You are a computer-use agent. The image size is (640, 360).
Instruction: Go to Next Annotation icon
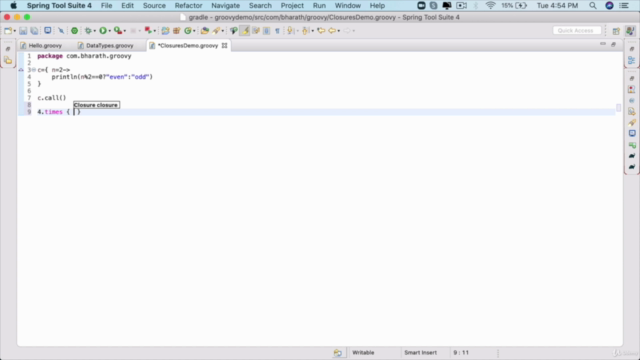point(290,31)
